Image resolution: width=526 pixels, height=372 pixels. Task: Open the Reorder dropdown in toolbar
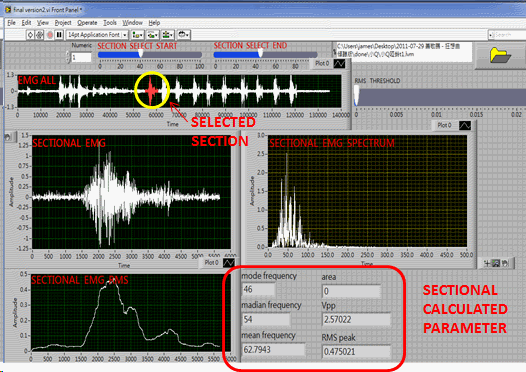pos(183,35)
